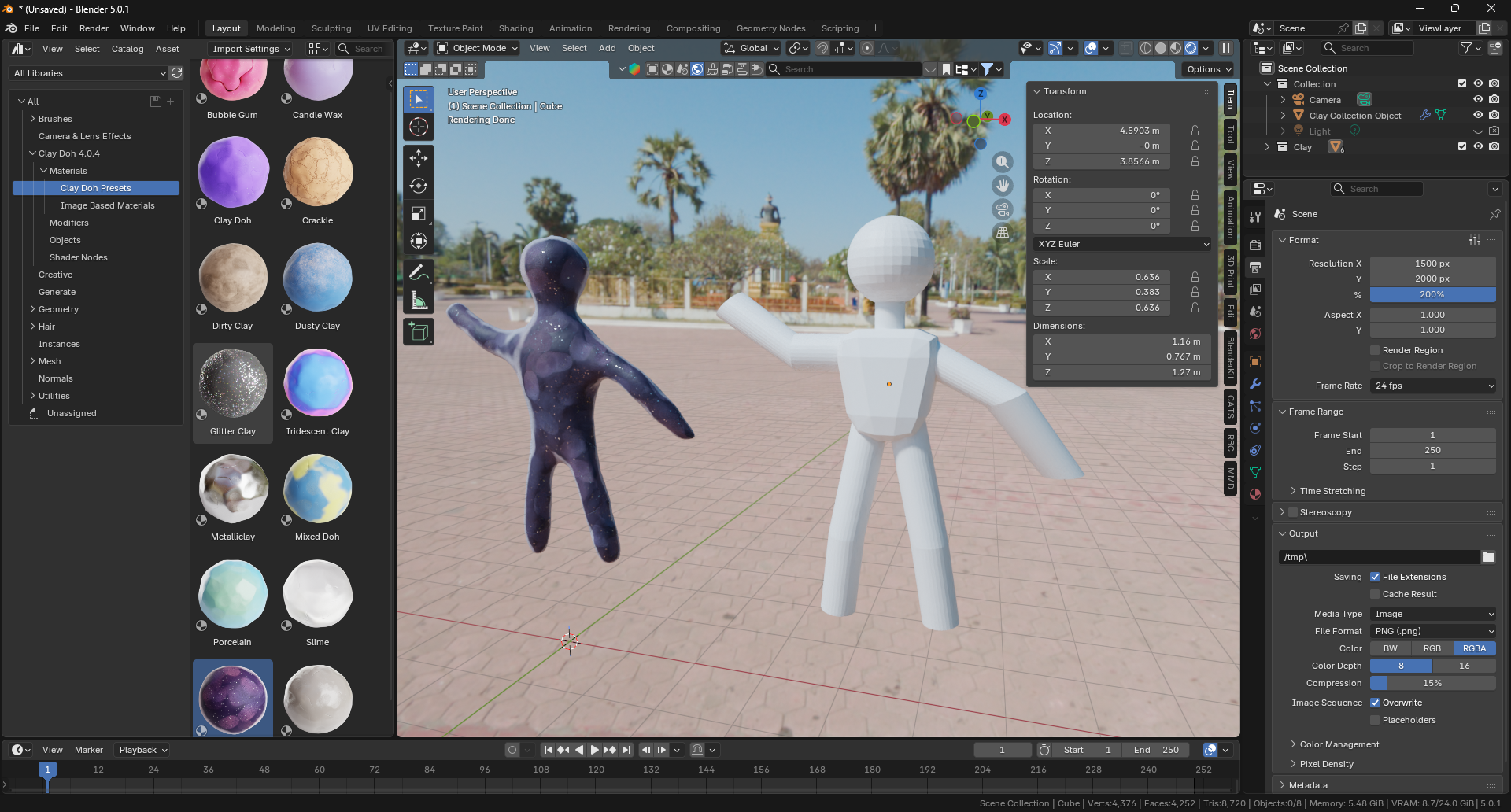Click the viewport zoom magnifier icon
1511x812 pixels.
pos(1003,162)
